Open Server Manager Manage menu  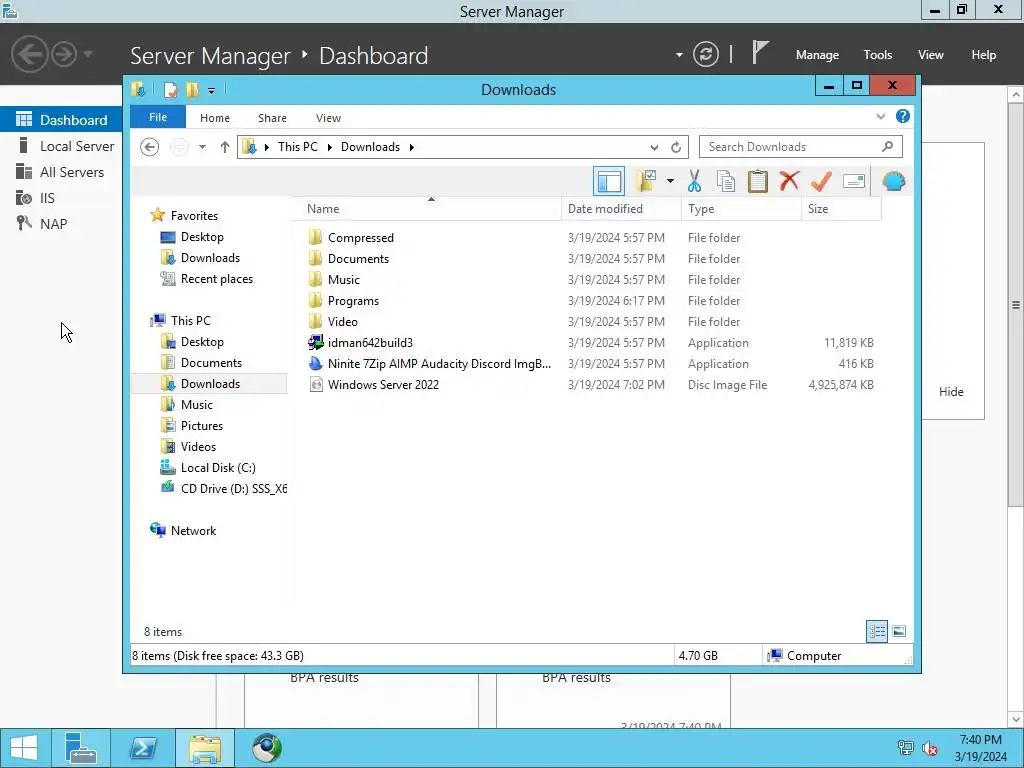click(817, 55)
